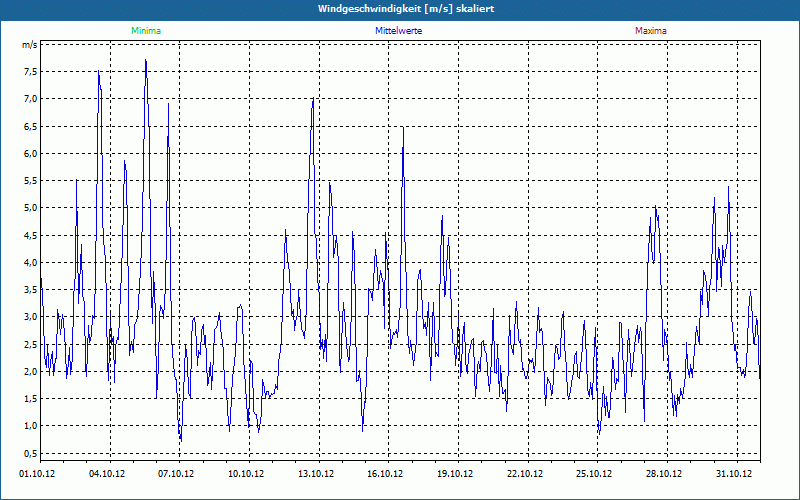Click the blue Mittelwerte legend label

[398, 31]
